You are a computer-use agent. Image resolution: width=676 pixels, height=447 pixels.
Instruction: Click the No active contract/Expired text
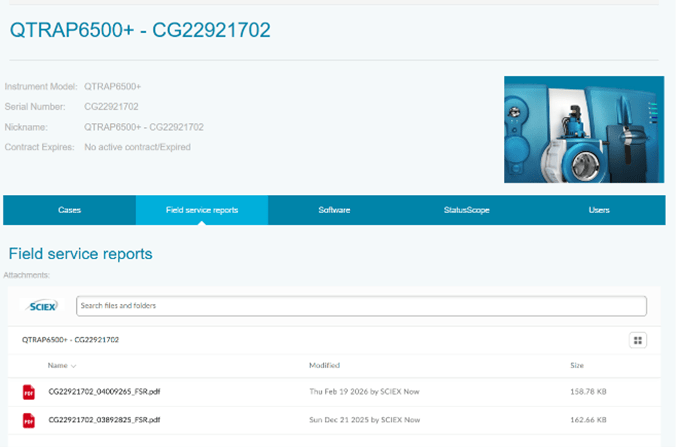point(138,147)
